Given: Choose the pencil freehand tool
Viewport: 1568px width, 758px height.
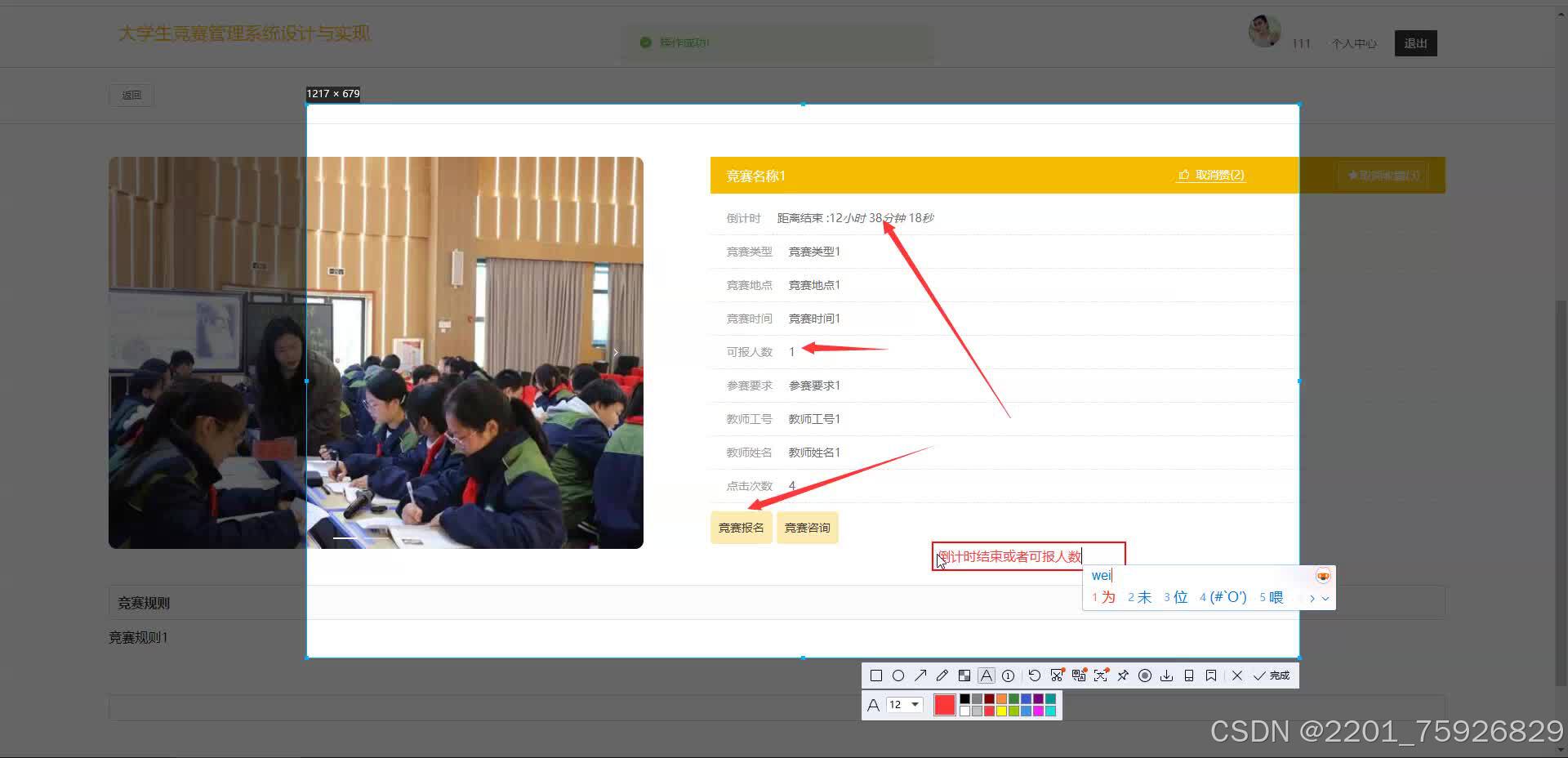Looking at the screenshot, I should 942,676.
